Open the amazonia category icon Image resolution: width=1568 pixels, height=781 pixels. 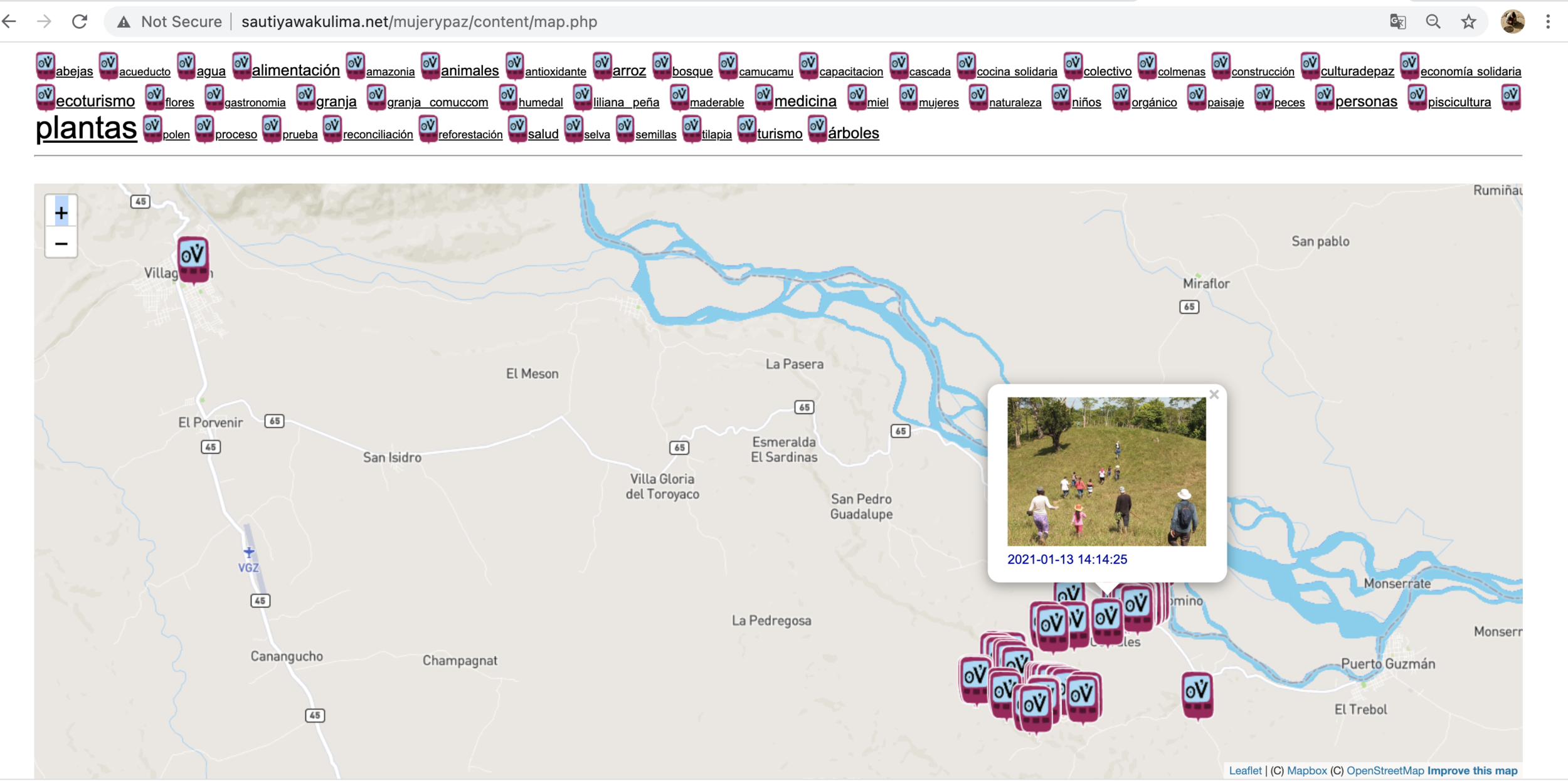356,65
